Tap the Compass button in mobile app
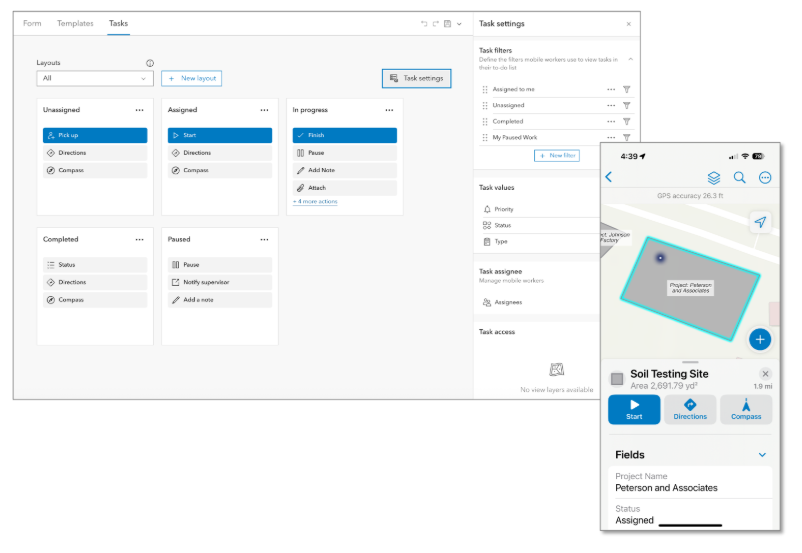 click(x=746, y=409)
